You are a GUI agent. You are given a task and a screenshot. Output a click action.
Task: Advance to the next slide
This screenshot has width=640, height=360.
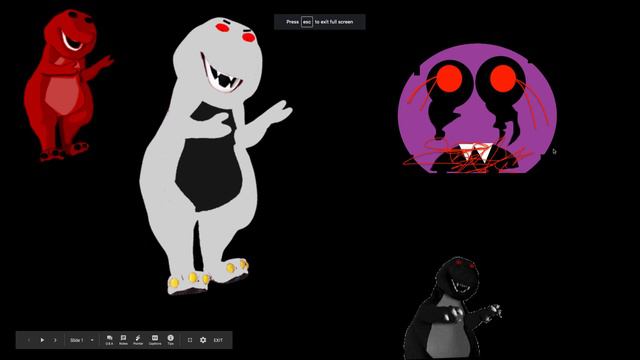(55, 340)
